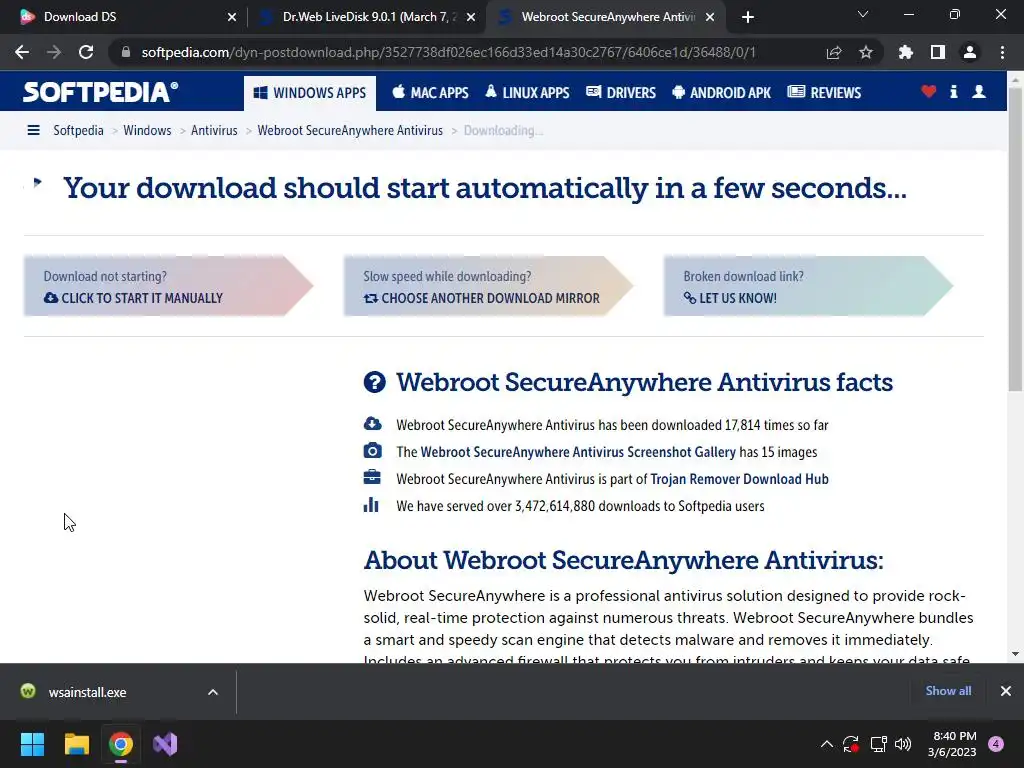Viewport: 1024px width, 768px height.
Task: Click the sync status tray icon
Action: click(x=851, y=744)
